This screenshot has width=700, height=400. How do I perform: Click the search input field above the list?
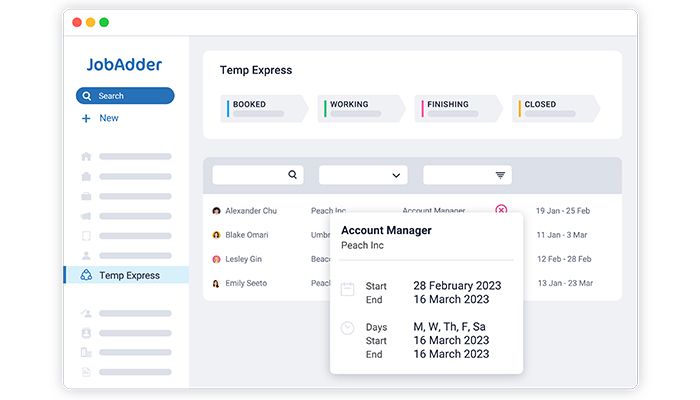pos(250,175)
